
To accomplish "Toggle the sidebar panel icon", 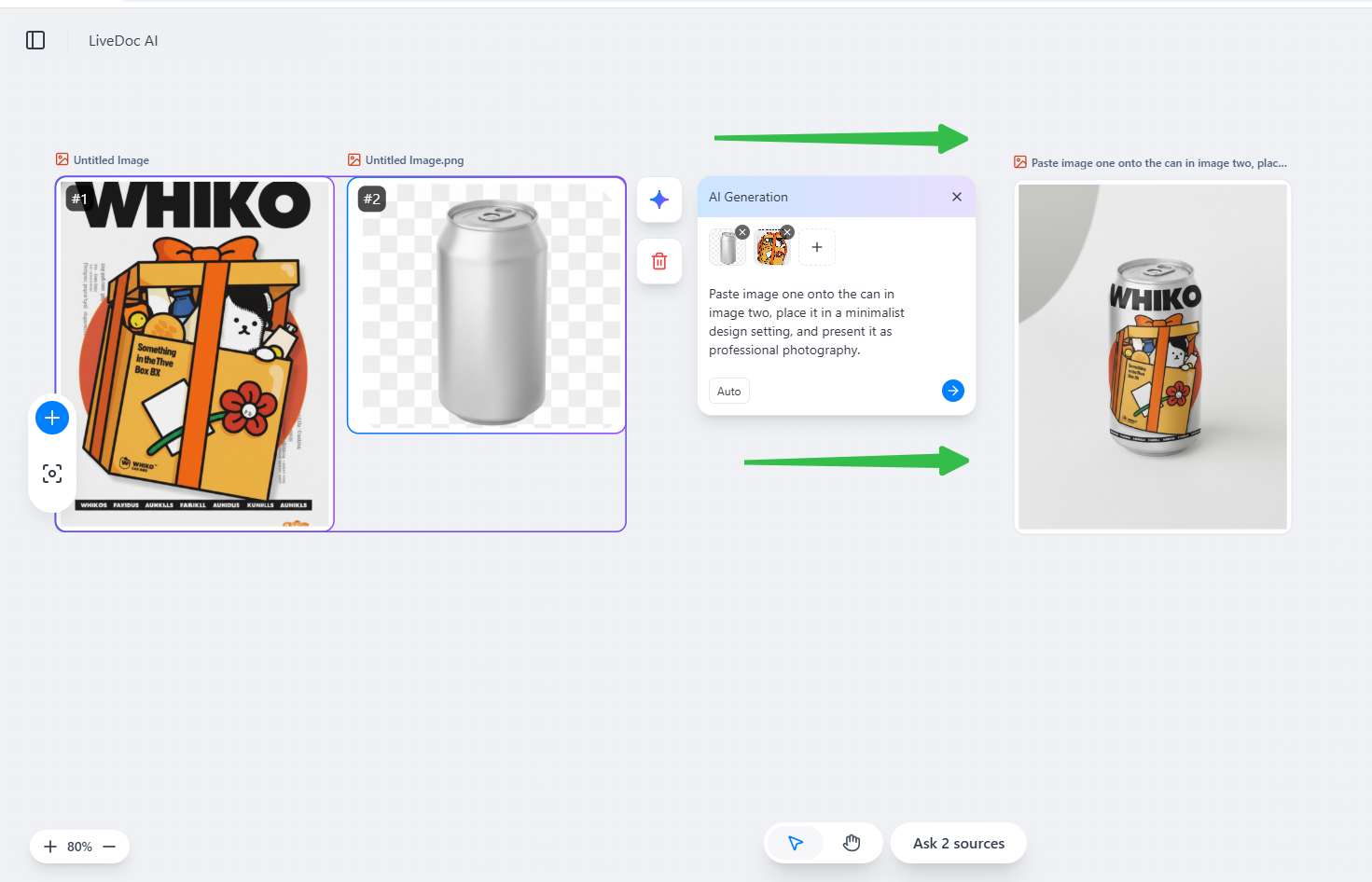I will click(35, 40).
